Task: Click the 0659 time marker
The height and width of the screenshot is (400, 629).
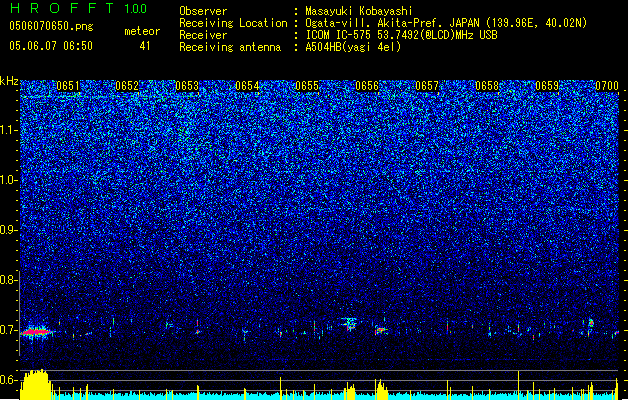Action: (547, 86)
